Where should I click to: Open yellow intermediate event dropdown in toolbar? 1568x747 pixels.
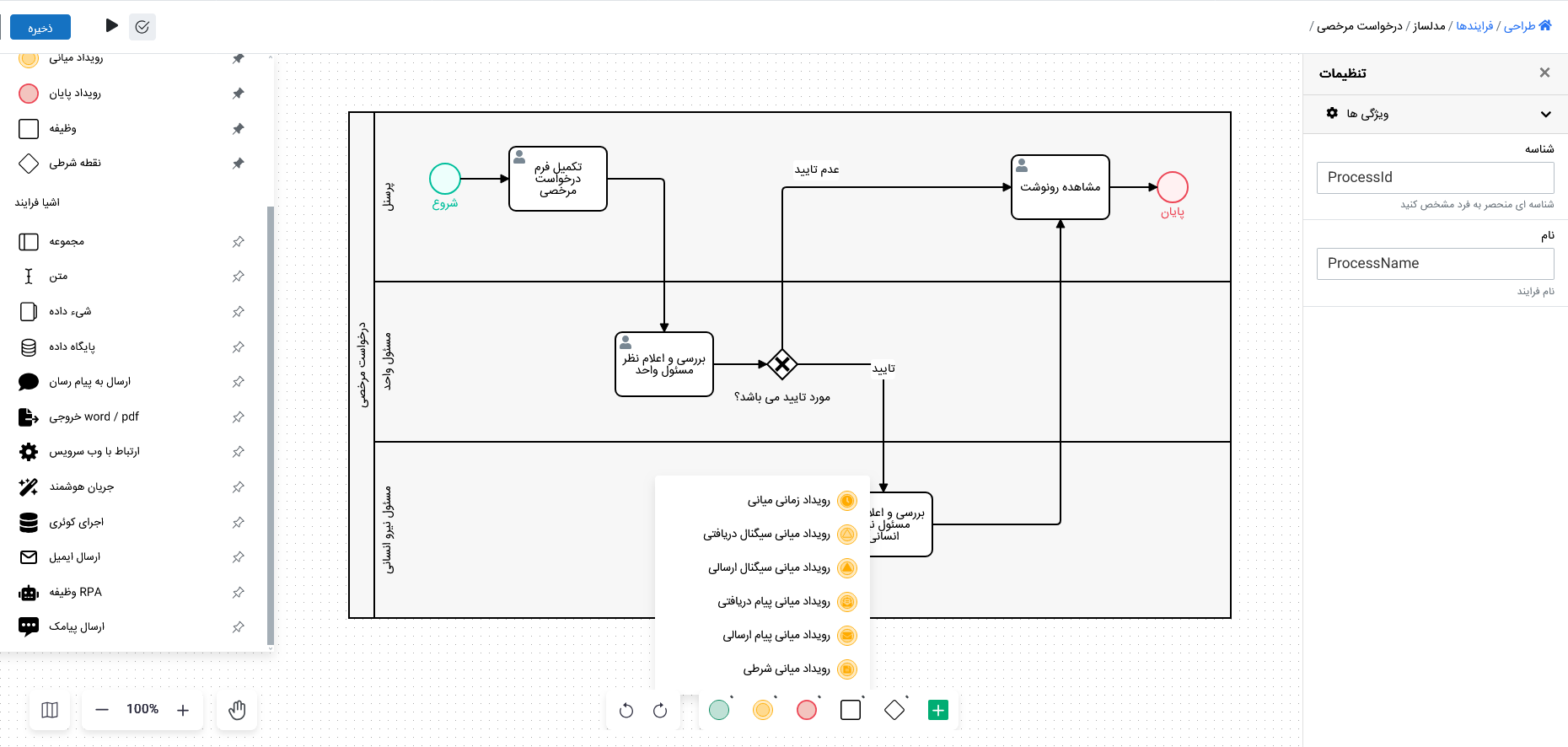764,710
